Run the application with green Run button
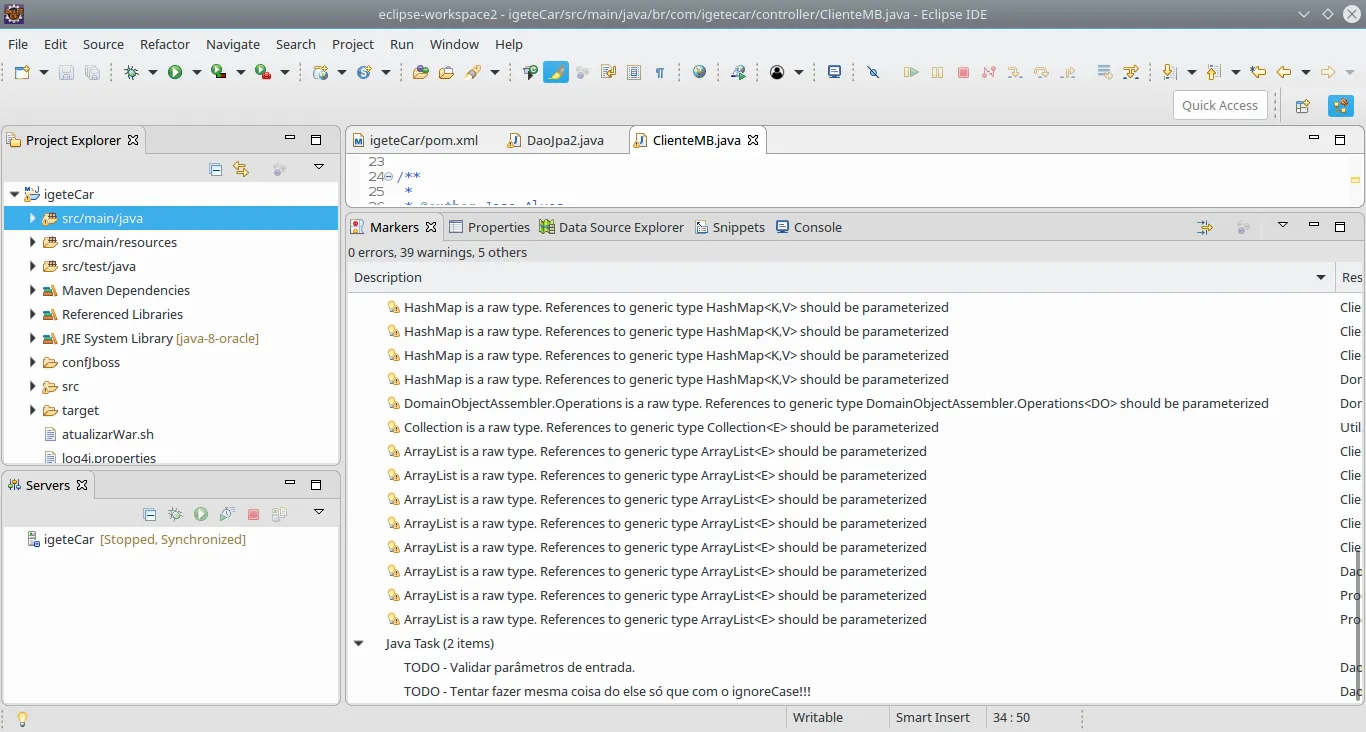This screenshot has width=1366, height=732. (175, 72)
